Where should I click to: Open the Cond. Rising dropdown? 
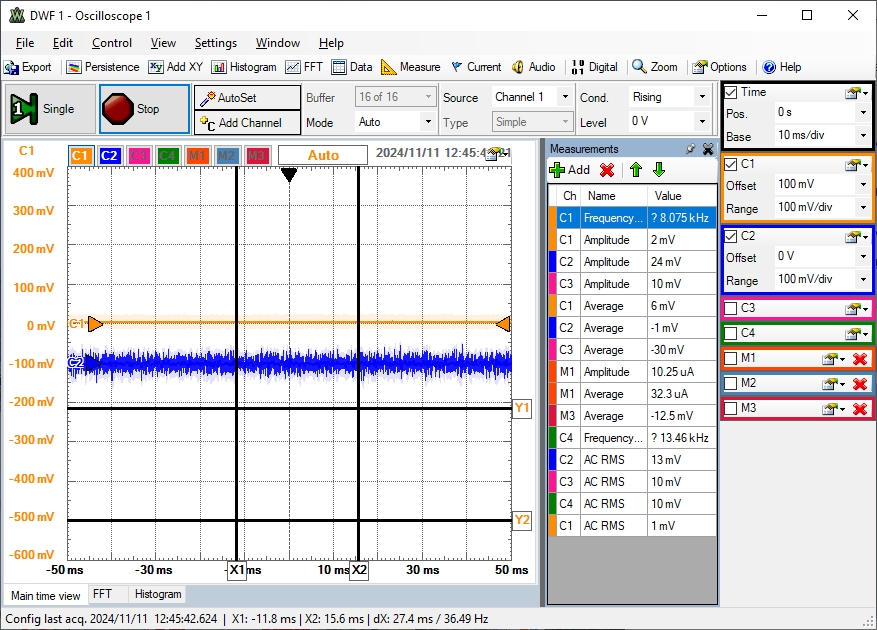668,97
